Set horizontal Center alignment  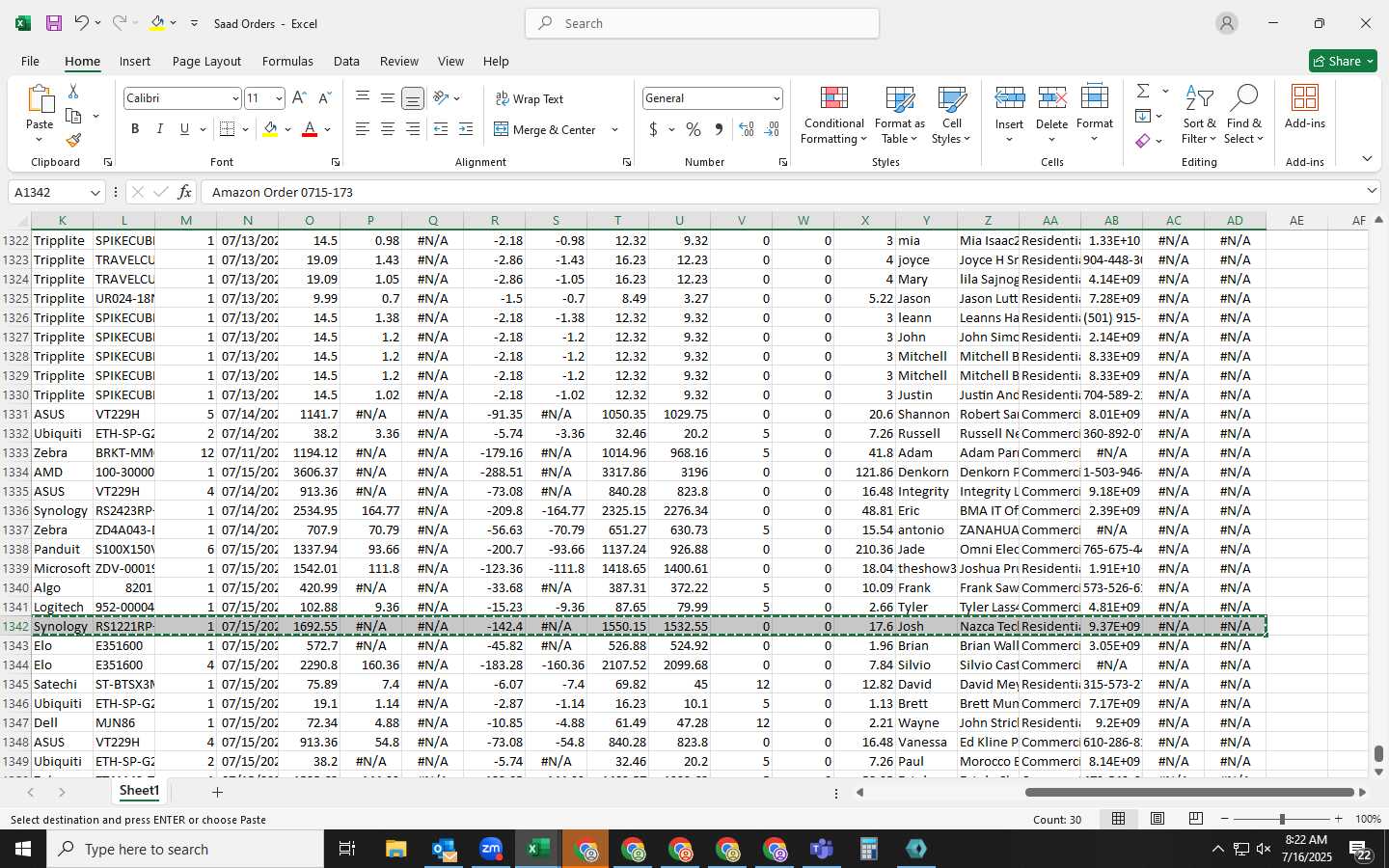(x=388, y=129)
